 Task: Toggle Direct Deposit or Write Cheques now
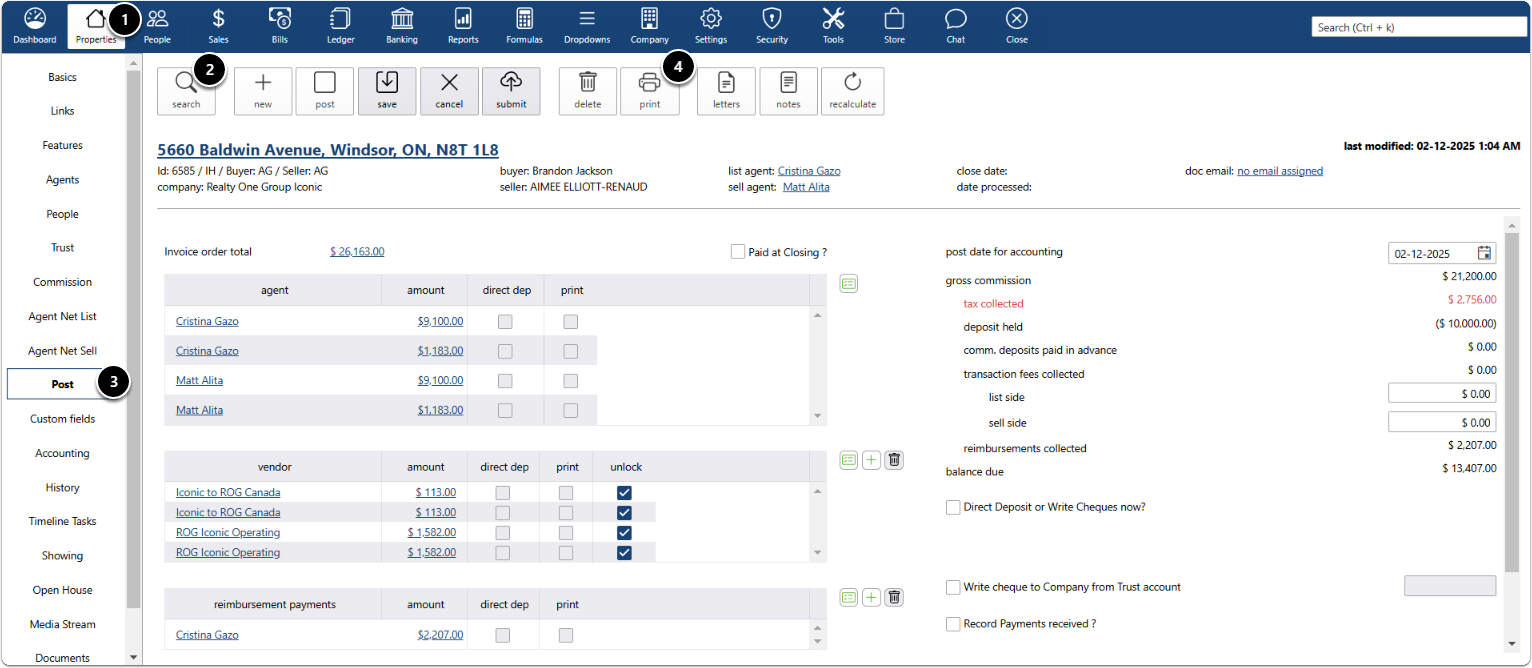pyautogui.click(x=953, y=507)
